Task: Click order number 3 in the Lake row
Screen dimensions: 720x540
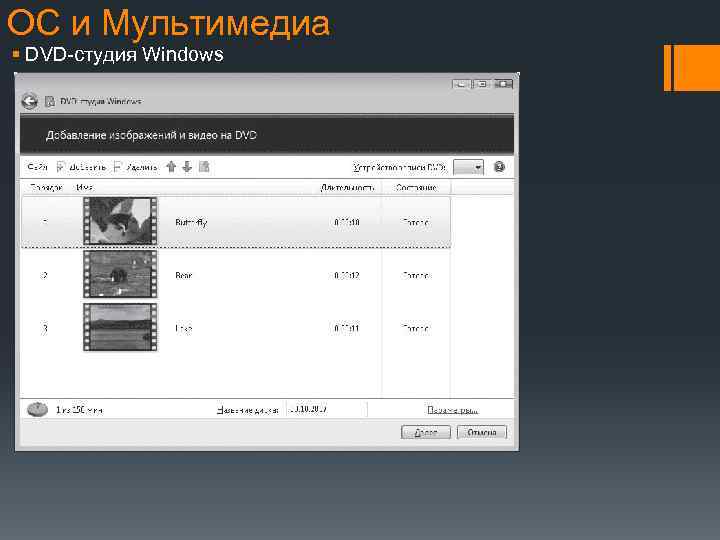Action: point(45,329)
